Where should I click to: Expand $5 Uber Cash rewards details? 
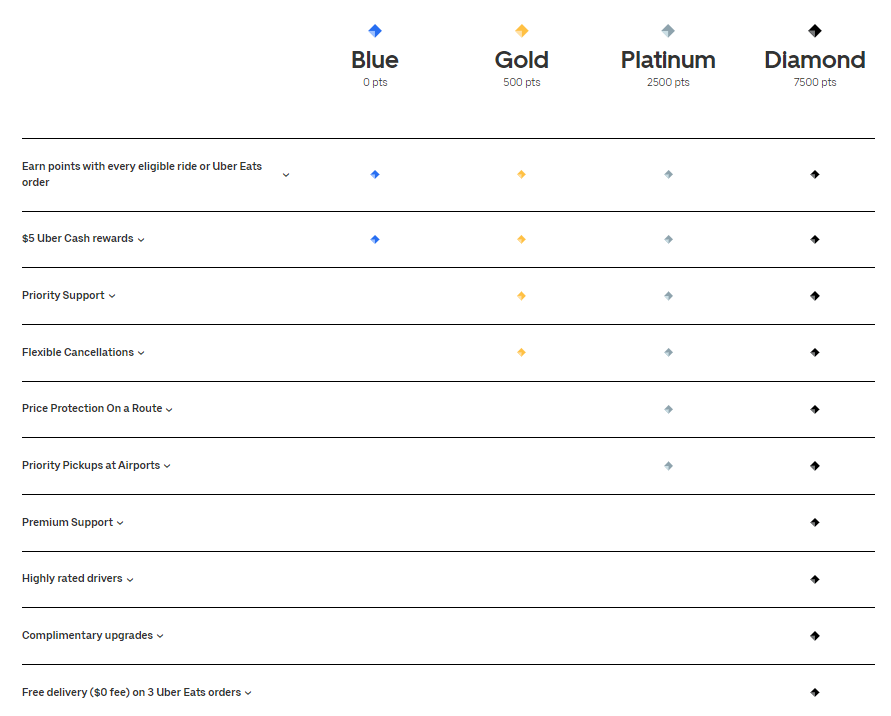click(x=141, y=240)
